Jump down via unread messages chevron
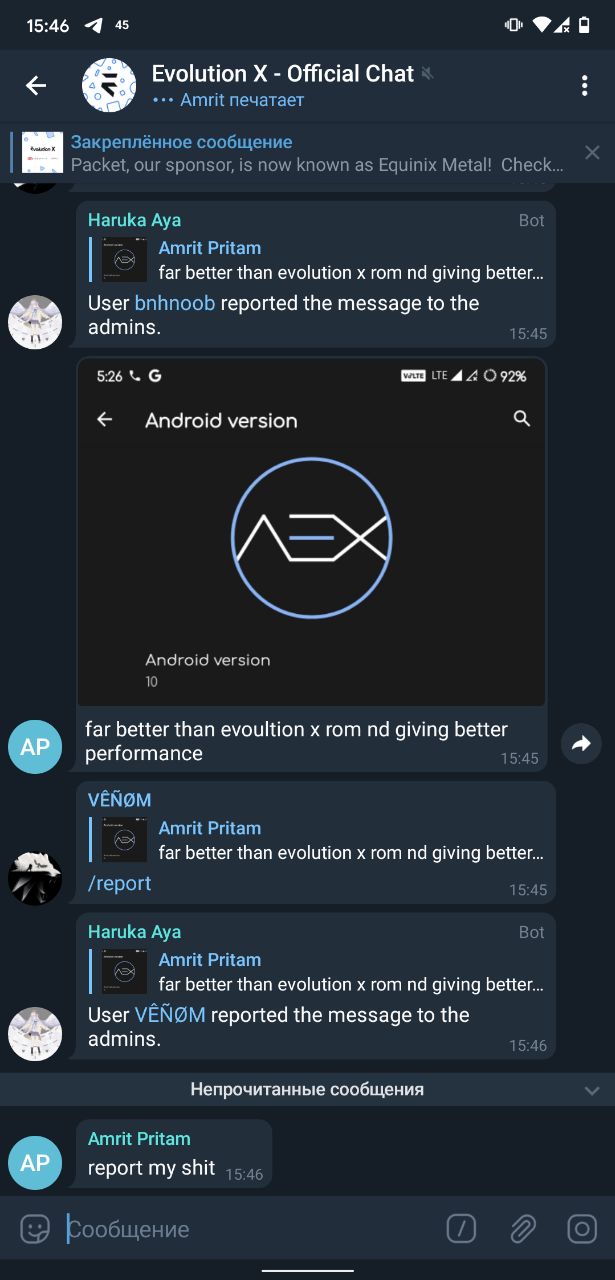This screenshot has width=615, height=1280. point(592,1090)
